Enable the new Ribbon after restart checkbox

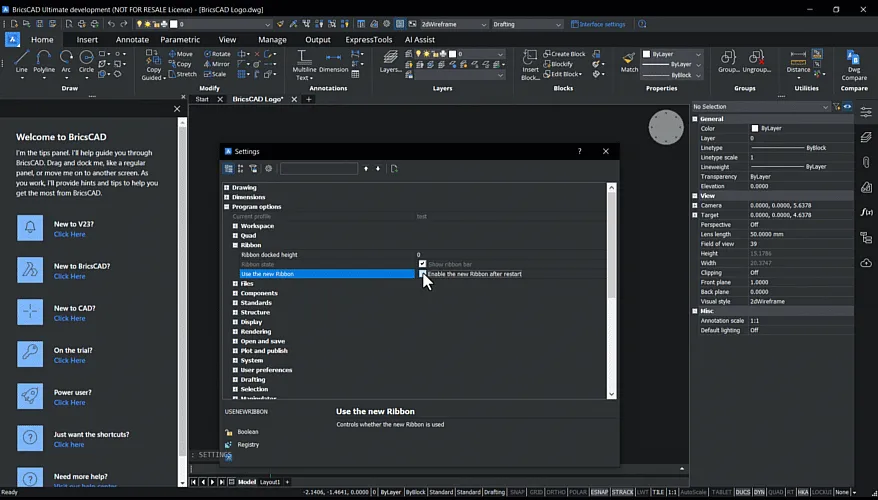(423, 273)
